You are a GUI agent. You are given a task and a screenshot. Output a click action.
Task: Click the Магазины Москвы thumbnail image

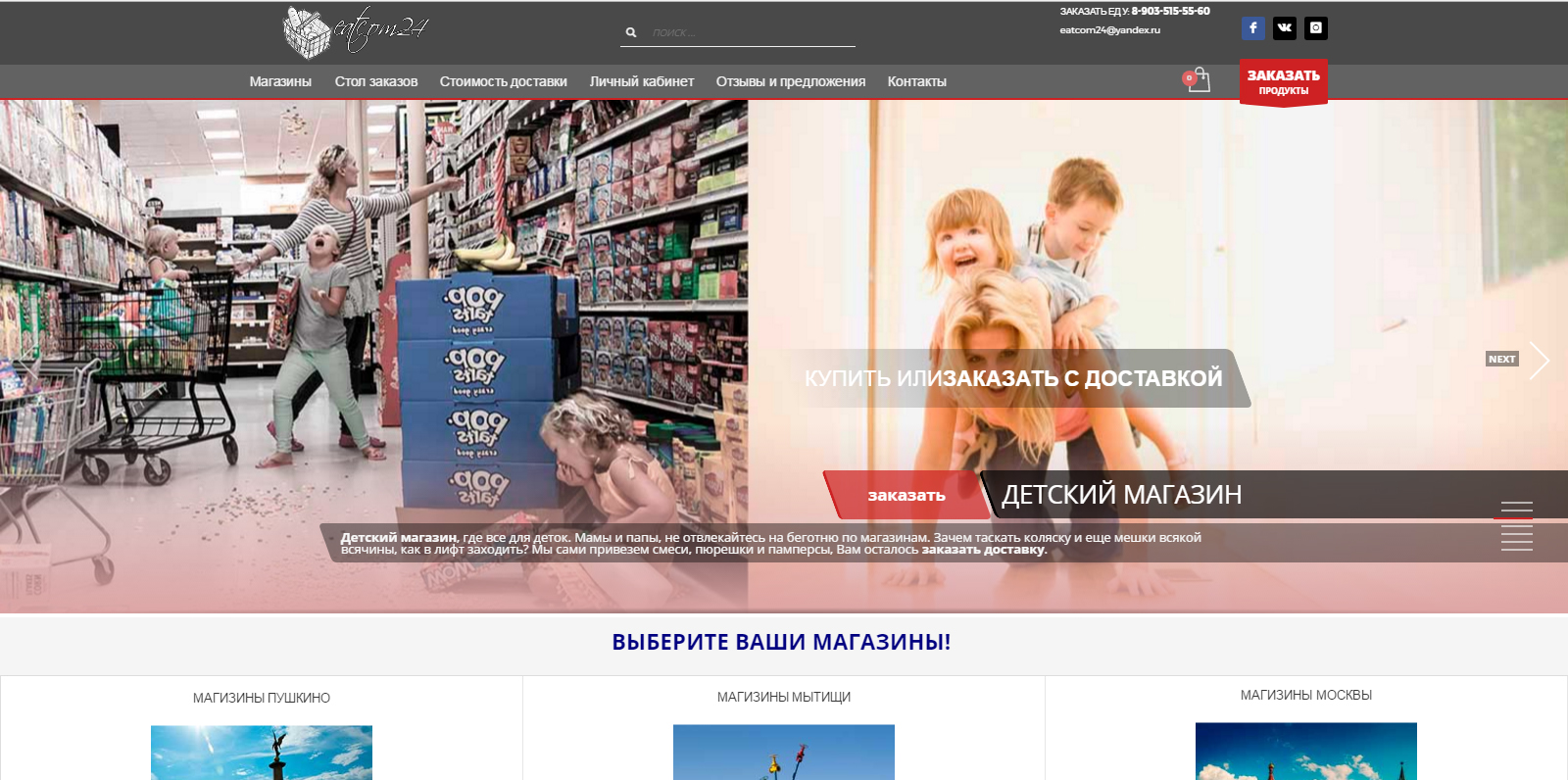(x=1305, y=752)
